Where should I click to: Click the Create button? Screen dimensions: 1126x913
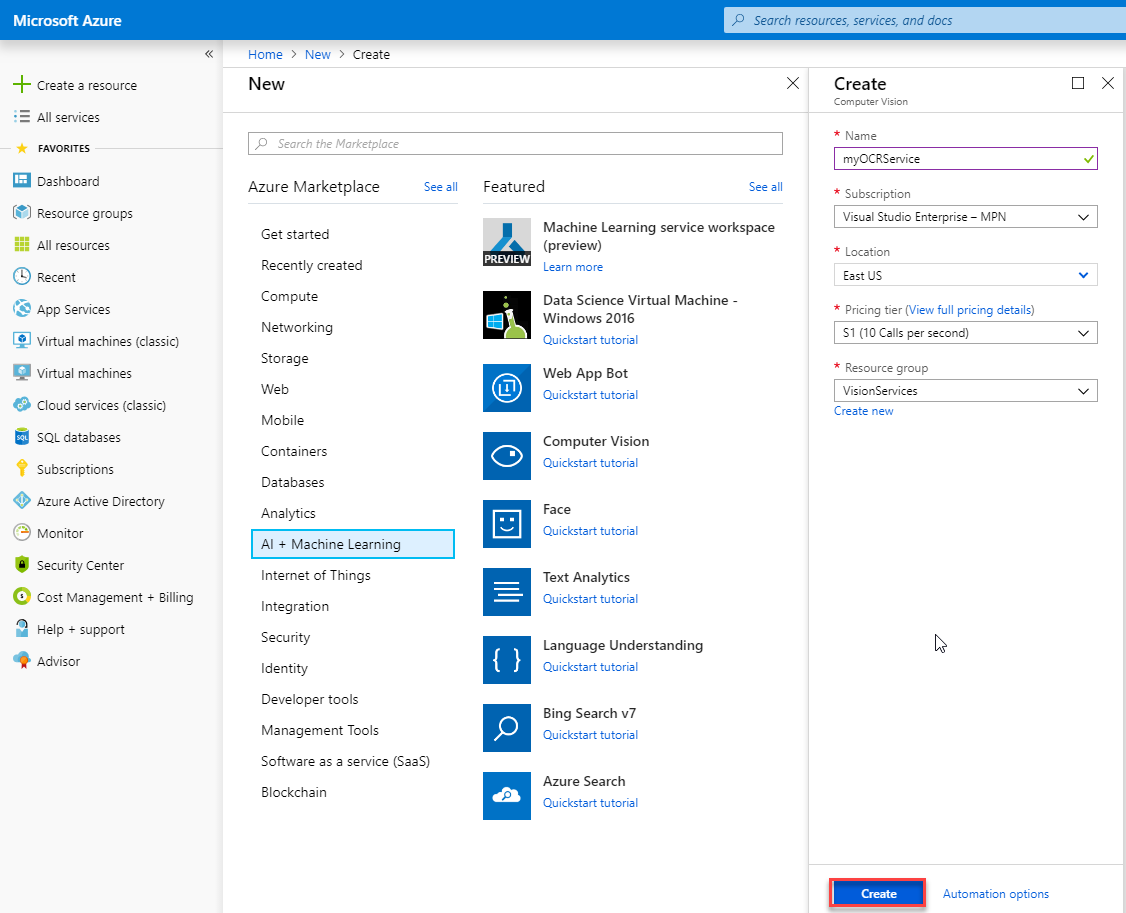coord(877,893)
